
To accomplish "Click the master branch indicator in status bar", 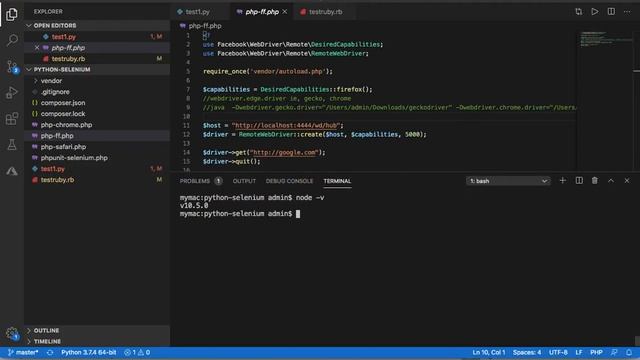I will tap(23, 352).
